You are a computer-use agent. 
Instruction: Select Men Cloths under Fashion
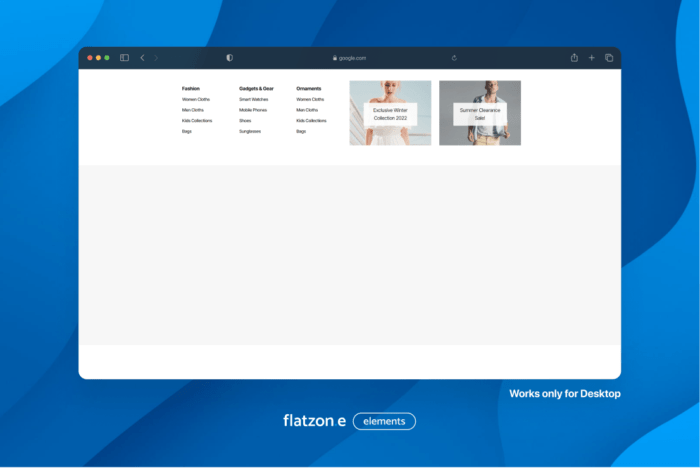point(194,110)
